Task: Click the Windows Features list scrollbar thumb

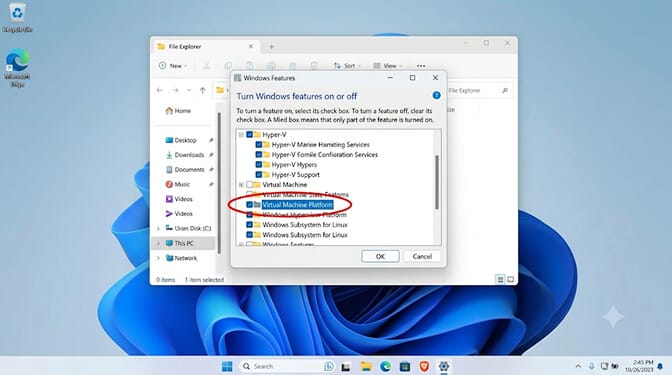Action: click(437, 182)
